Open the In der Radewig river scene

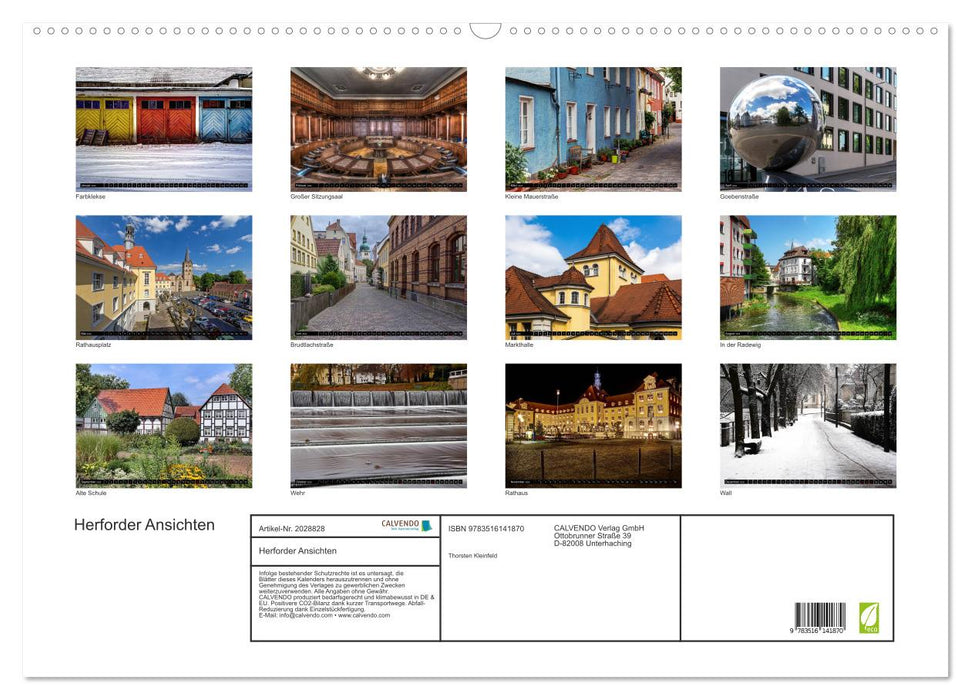click(x=807, y=275)
